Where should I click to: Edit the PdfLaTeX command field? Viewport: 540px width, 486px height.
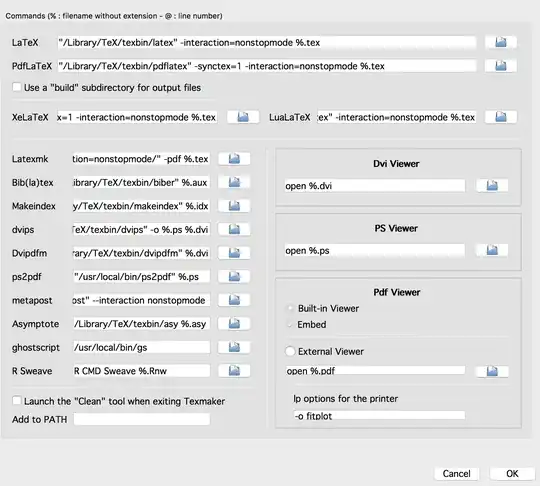point(267,66)
